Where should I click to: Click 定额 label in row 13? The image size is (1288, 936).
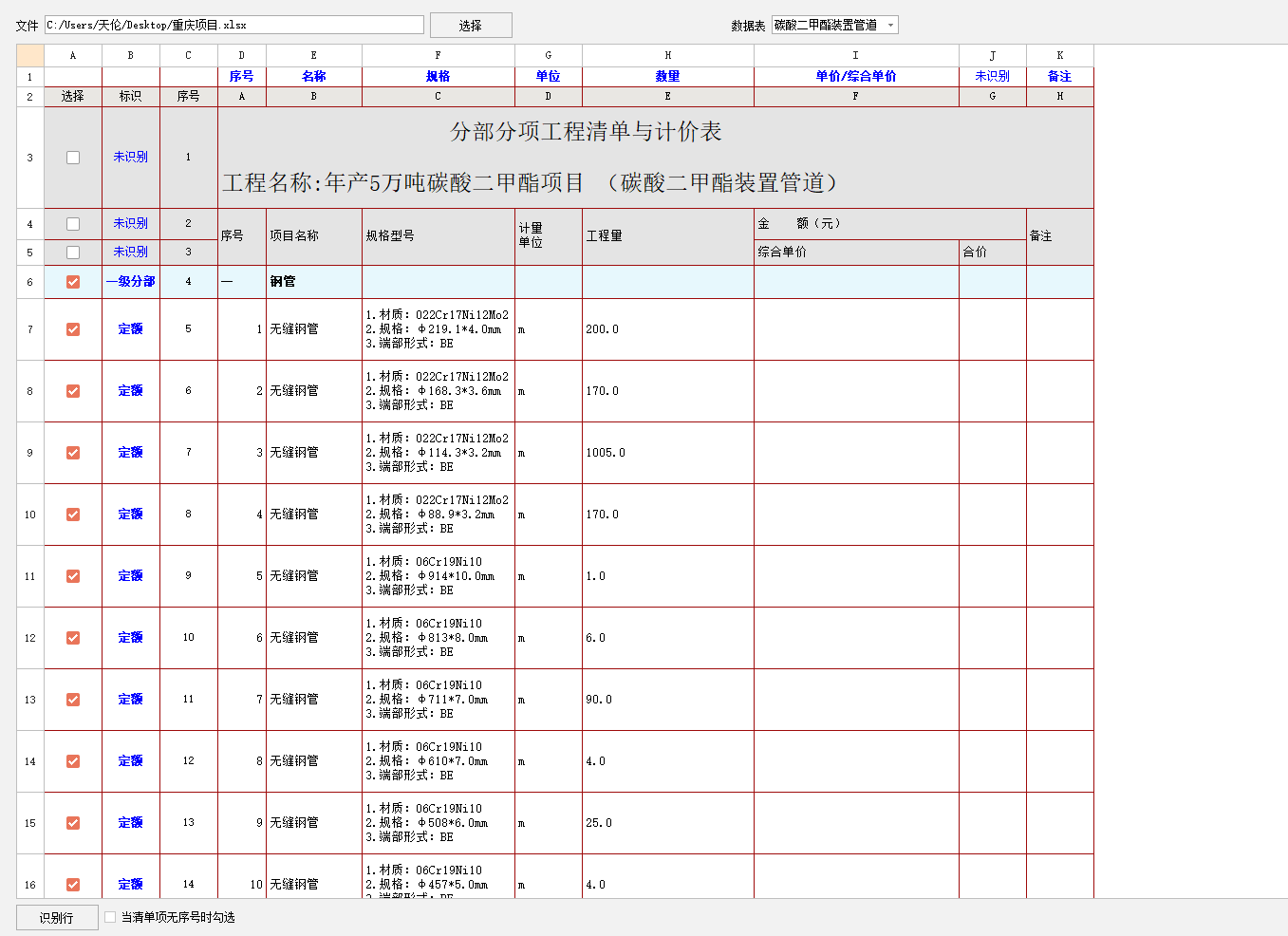coord(131,700)
